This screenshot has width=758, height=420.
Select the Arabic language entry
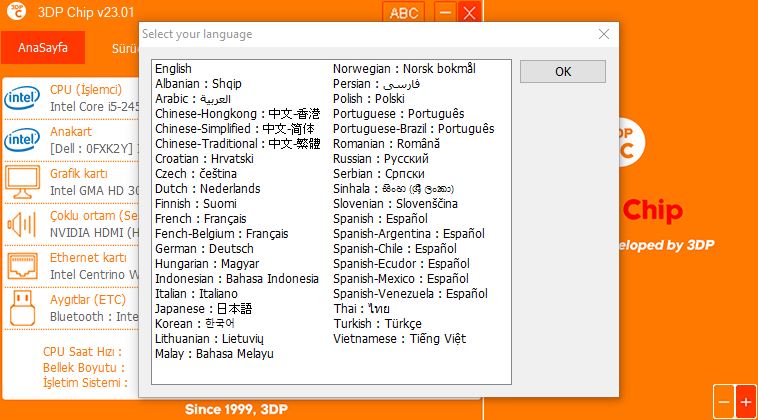coord(193,99)
